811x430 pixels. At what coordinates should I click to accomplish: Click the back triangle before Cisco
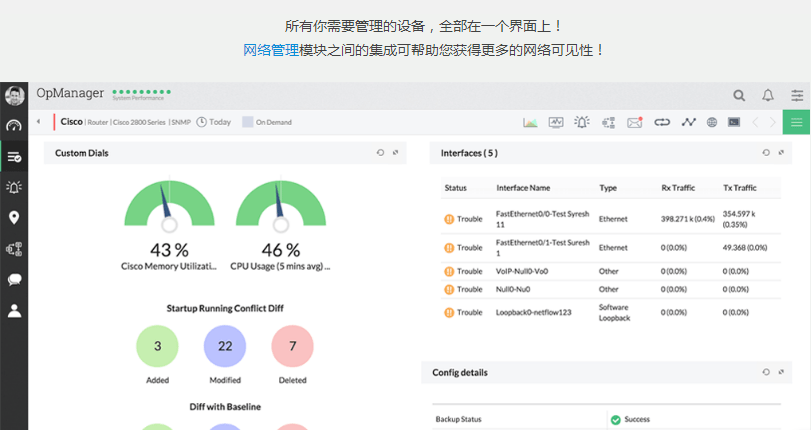click(38, 122)
